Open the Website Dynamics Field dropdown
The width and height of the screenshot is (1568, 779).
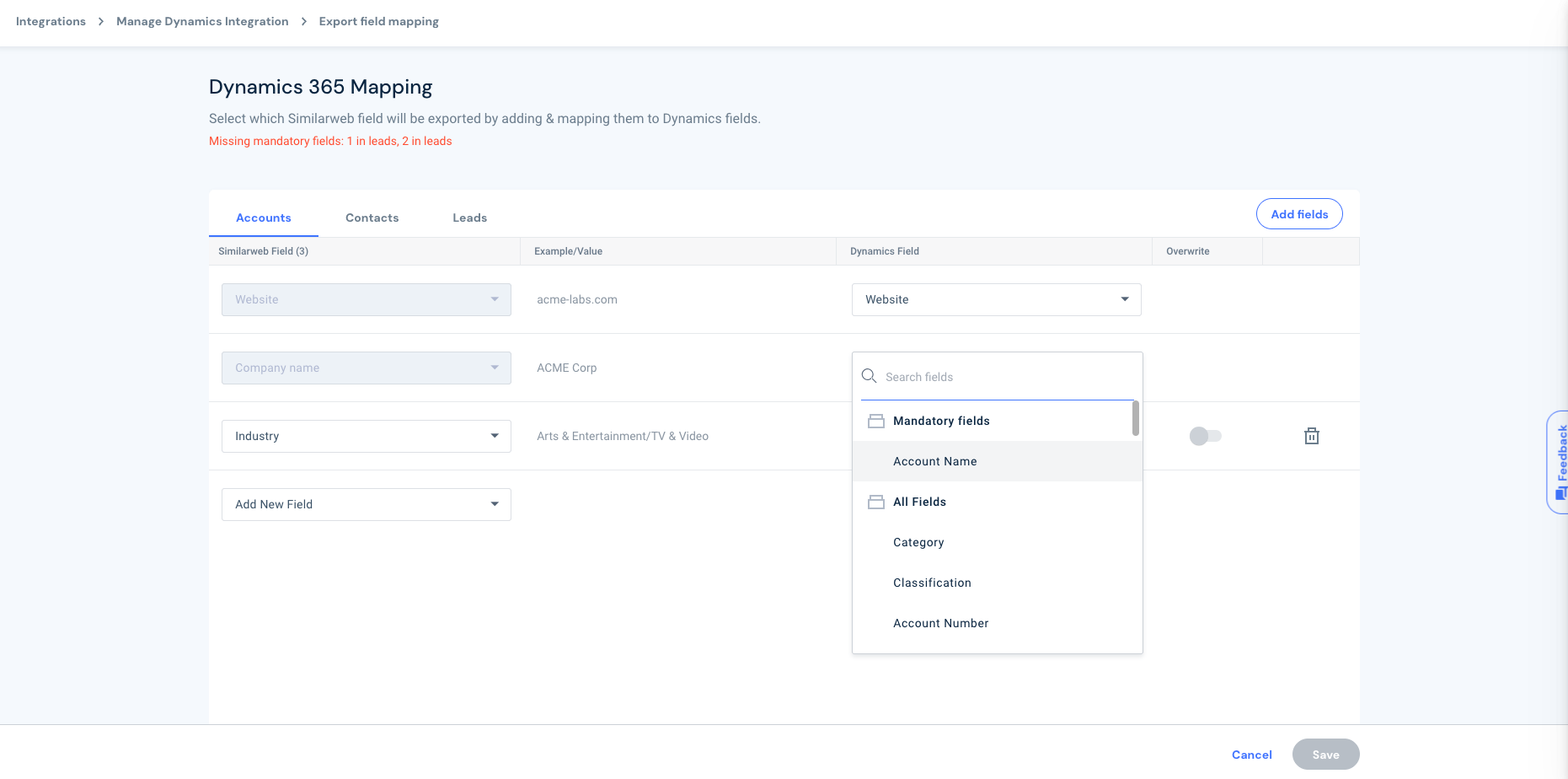click(996, 299)
